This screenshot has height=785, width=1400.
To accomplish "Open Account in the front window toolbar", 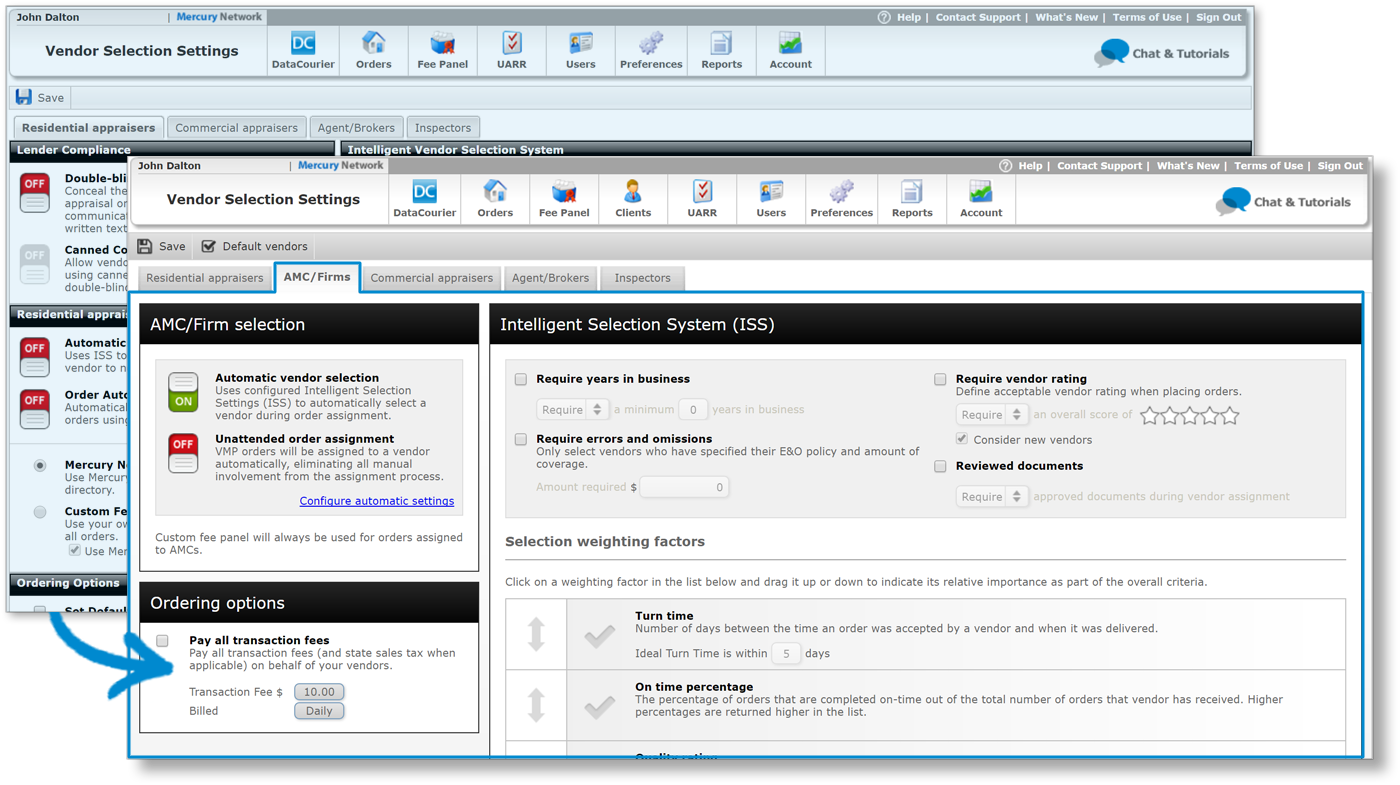I will coord(981,198).
